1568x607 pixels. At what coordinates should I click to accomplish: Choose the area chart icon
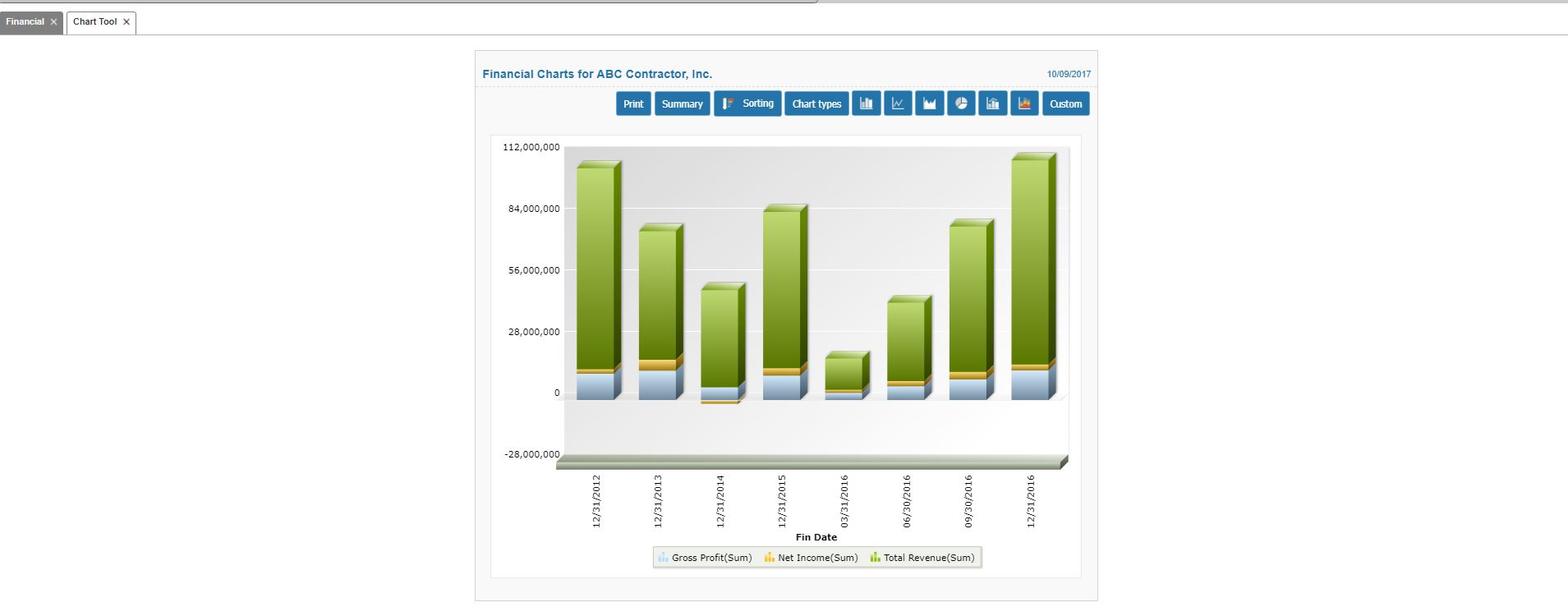coord(929,103)
